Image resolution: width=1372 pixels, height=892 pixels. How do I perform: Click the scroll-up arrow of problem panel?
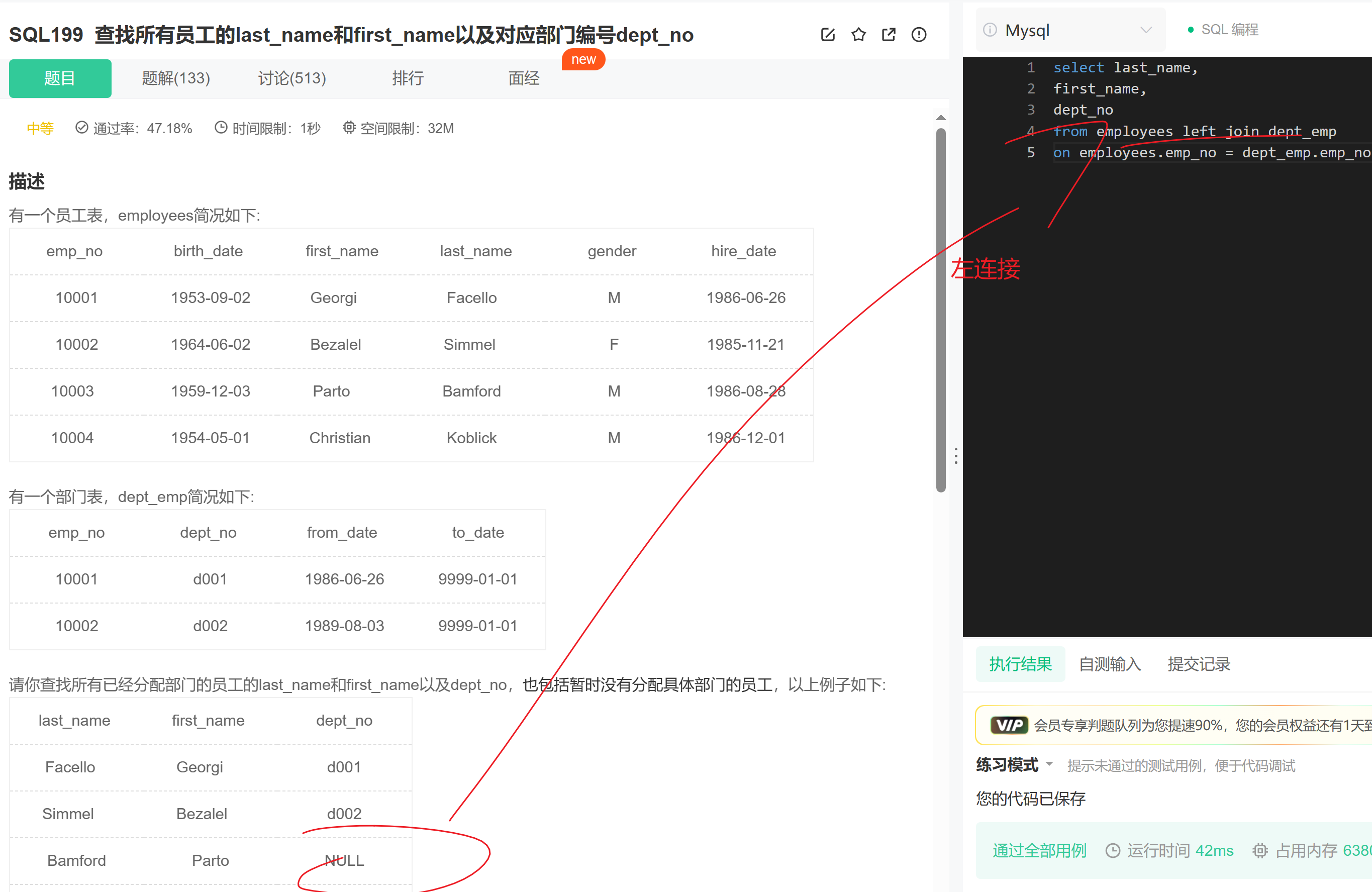pos(941,118)
